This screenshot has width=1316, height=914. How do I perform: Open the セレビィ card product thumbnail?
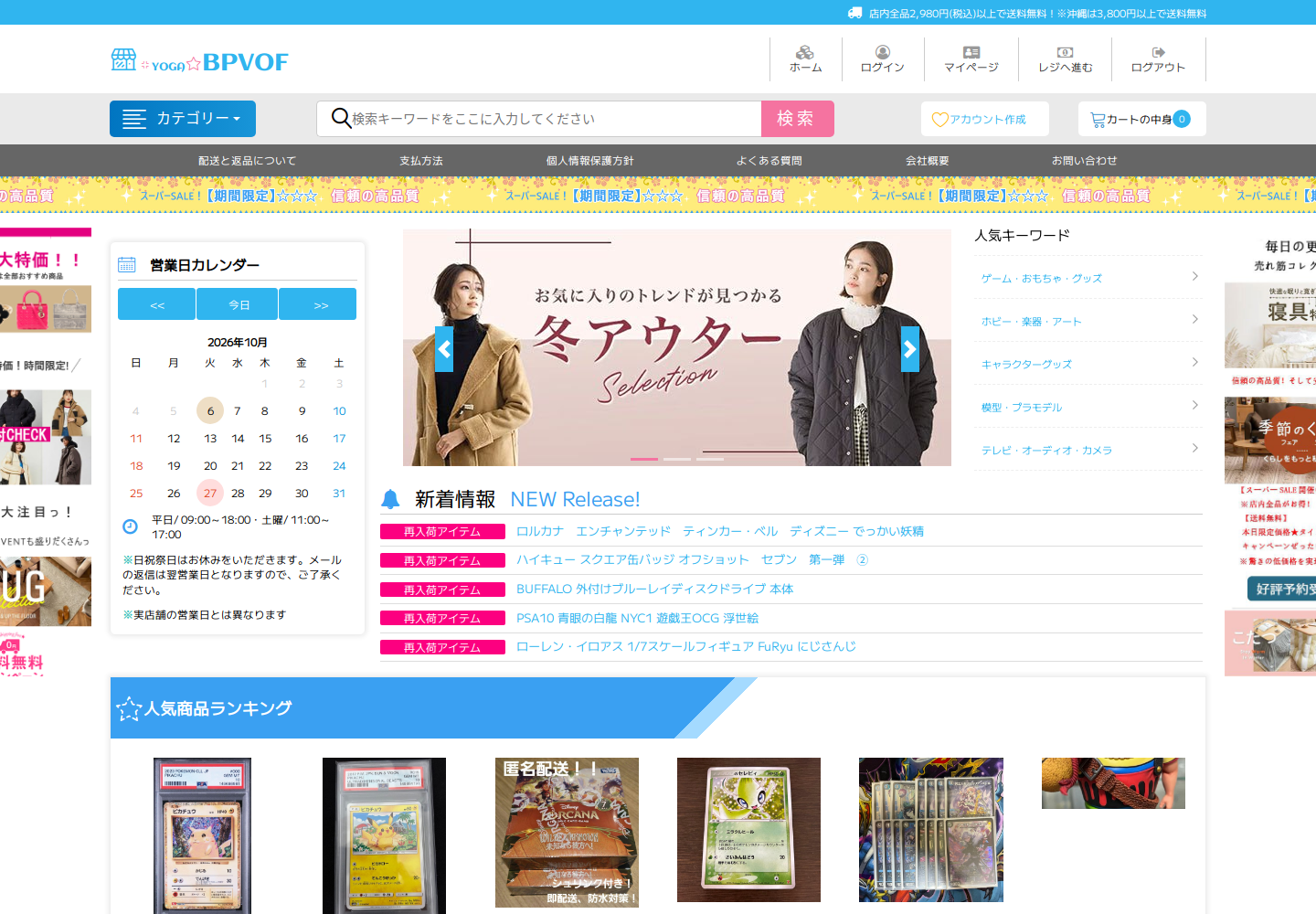coord(748,830)
